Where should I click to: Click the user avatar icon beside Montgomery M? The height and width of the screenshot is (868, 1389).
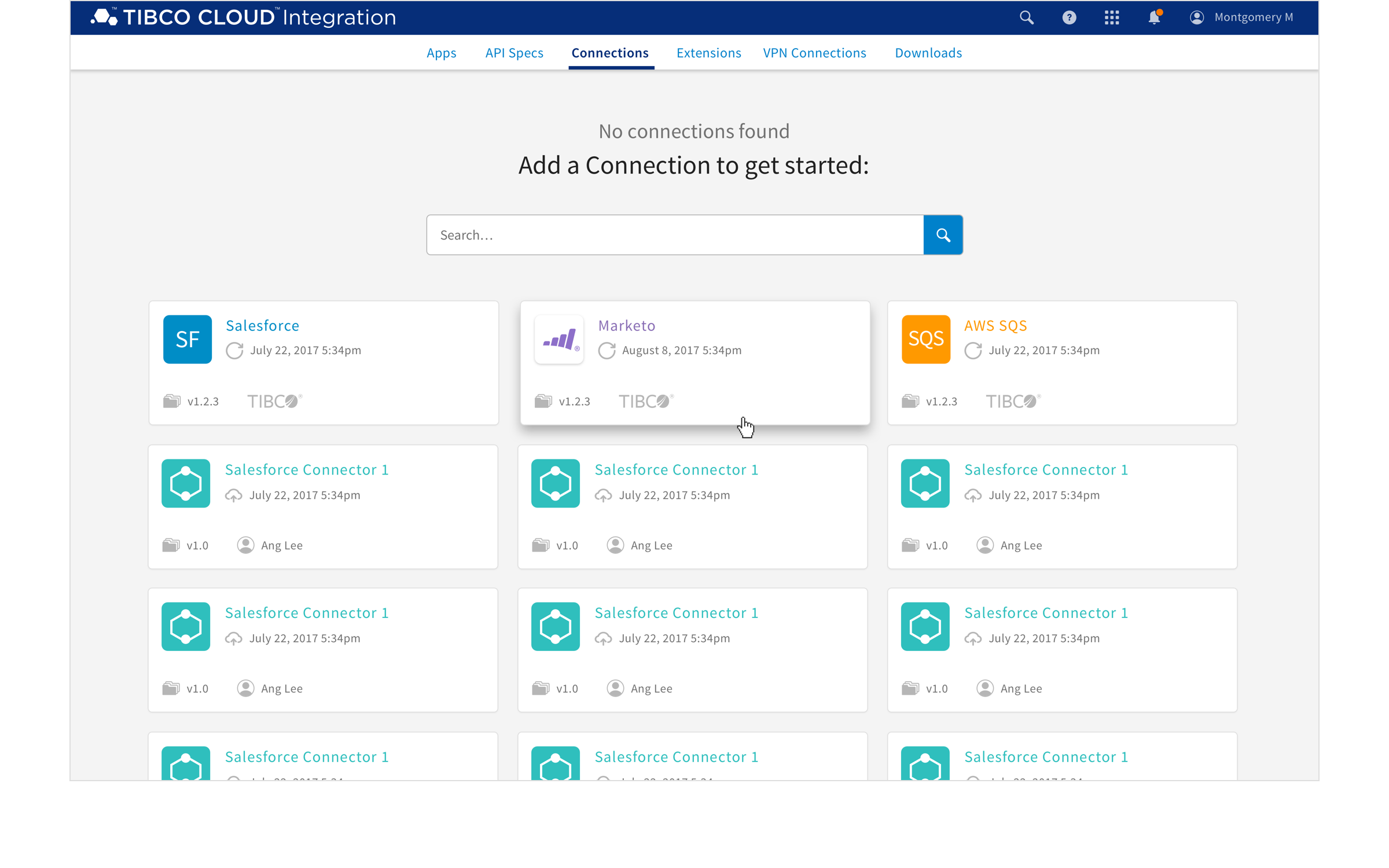pos(1197,17)
